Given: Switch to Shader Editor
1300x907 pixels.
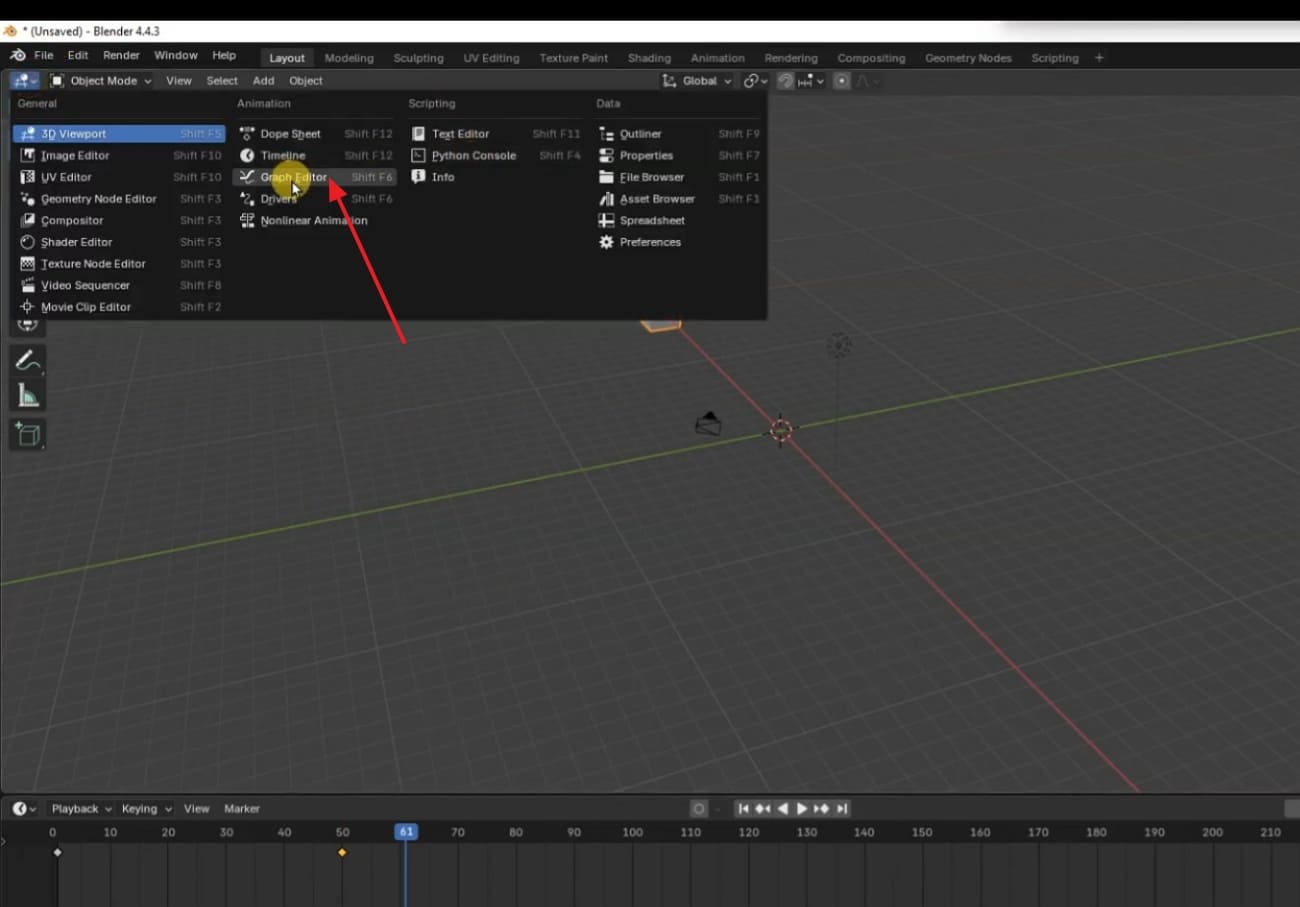Looking at the screenshot, I should [x=119, y=242].
